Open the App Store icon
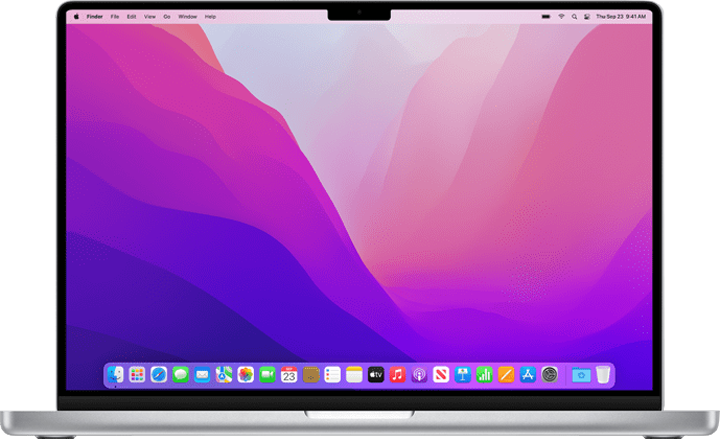This screenshot has height=439, width=720. click(x=528, y=375)
